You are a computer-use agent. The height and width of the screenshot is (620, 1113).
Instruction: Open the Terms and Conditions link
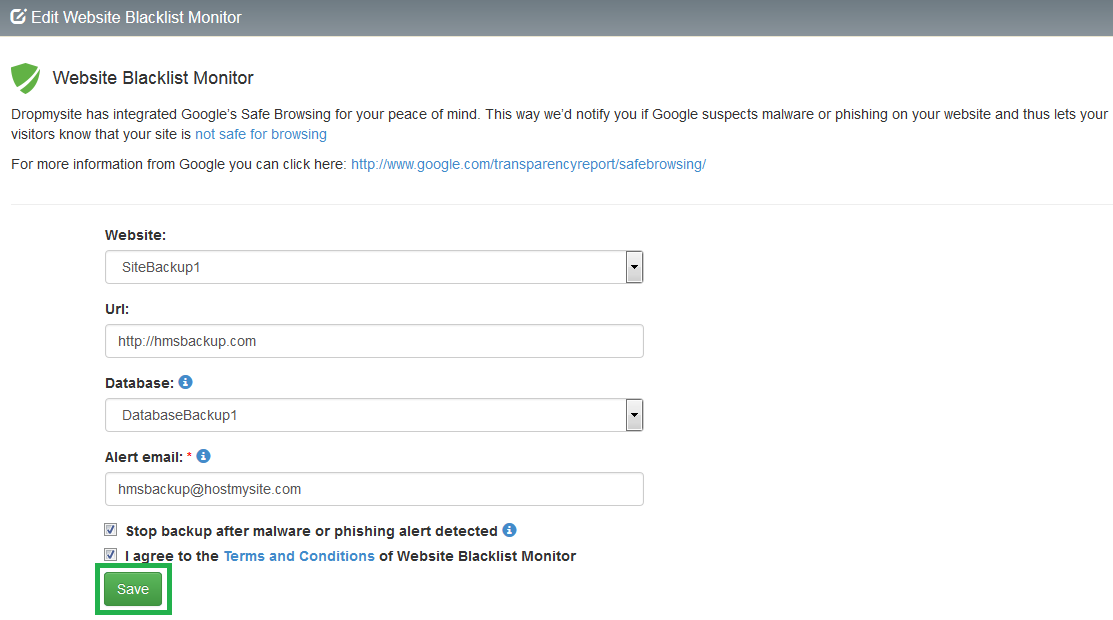(299, 556)
